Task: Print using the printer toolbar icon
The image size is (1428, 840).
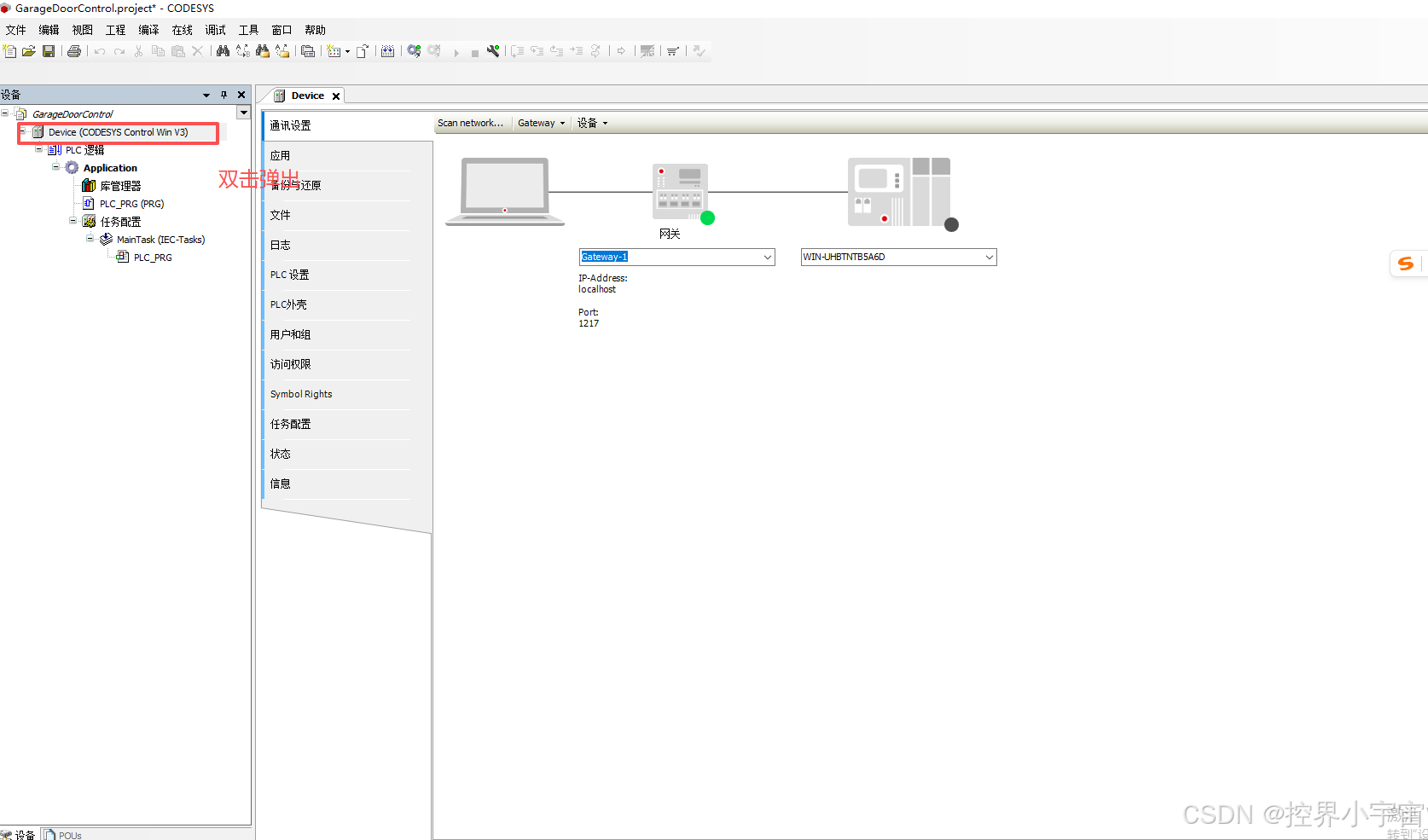Action: [x=74, y=51]
